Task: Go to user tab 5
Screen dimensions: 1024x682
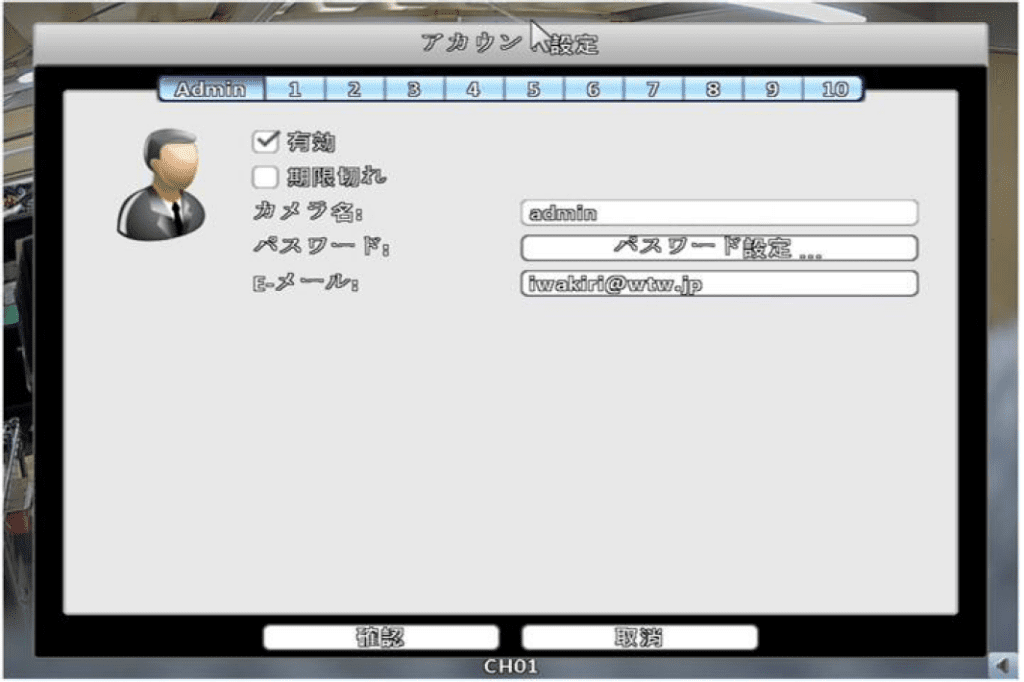Action: coord(533,89)
